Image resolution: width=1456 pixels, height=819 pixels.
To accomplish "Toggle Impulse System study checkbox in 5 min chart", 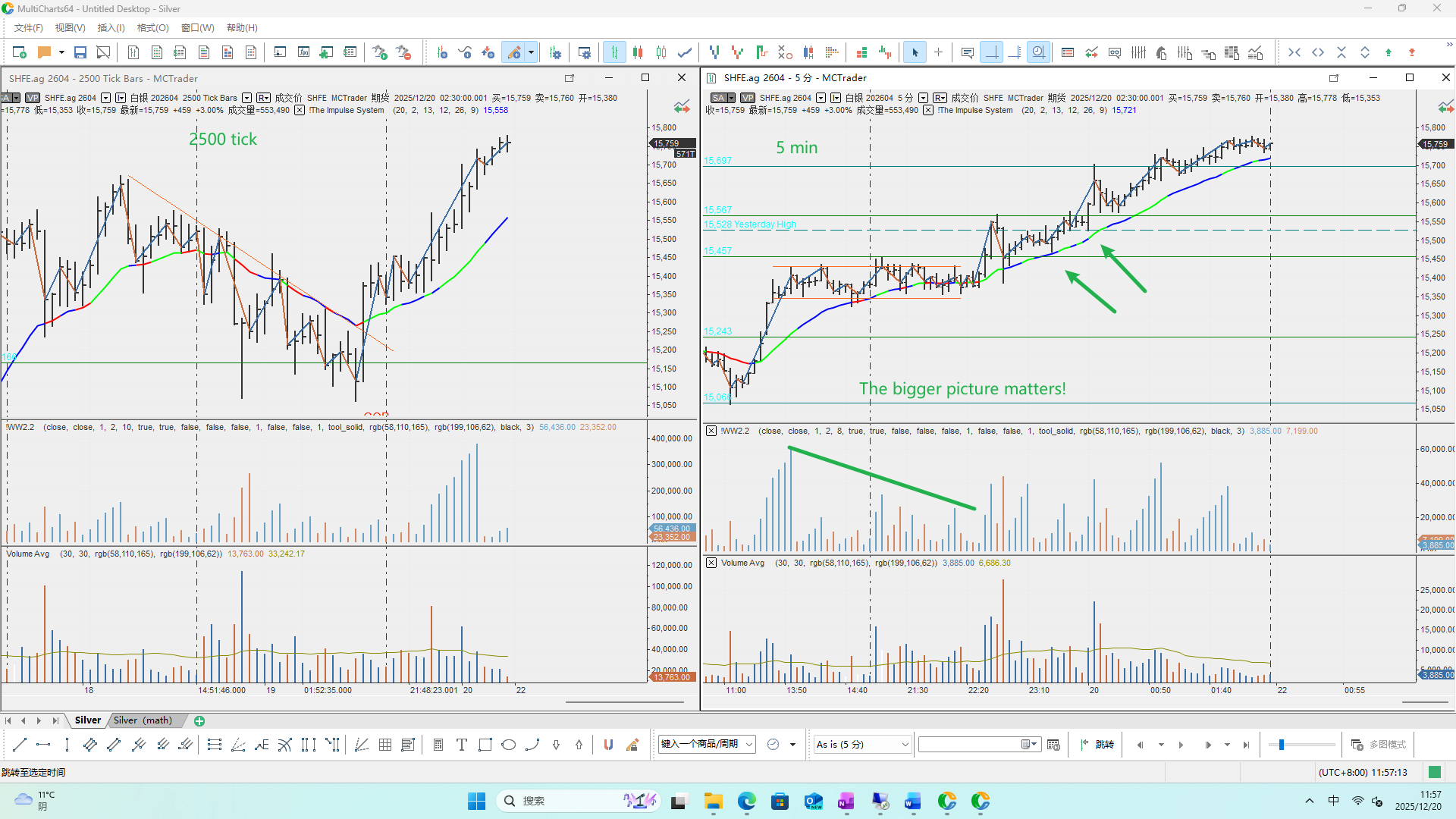I will point(928,111).
